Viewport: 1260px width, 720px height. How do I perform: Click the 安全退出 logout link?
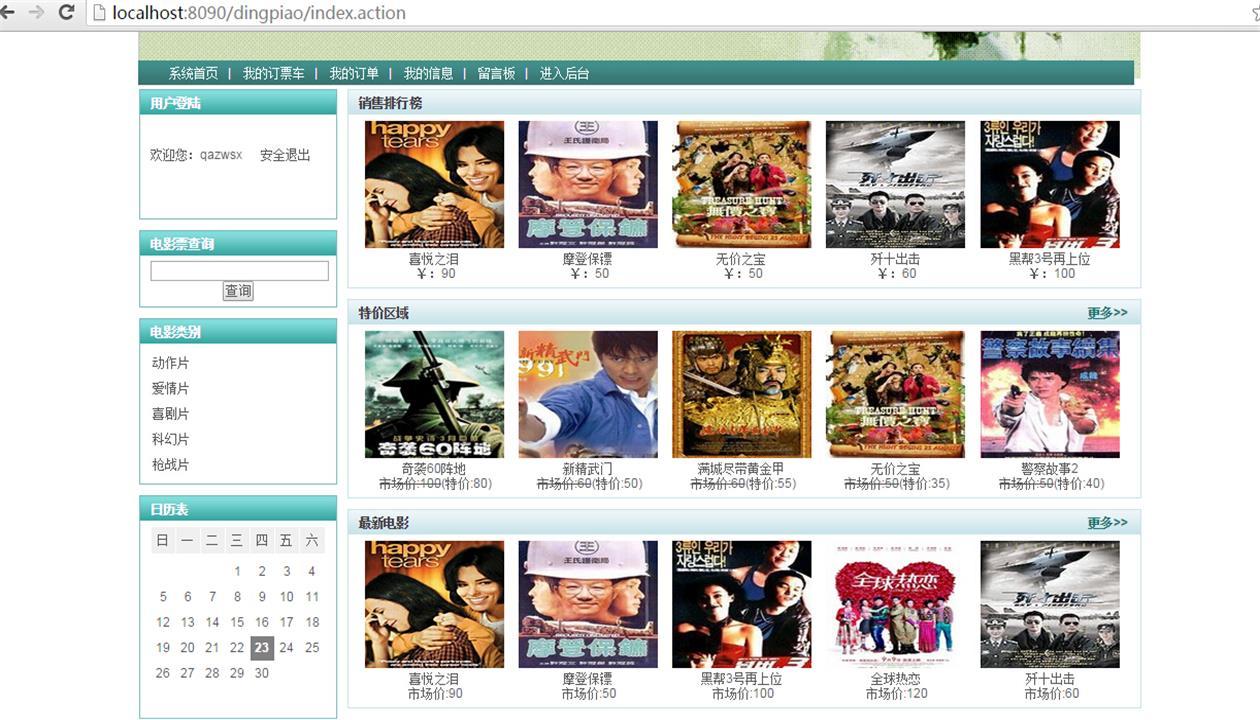click(285, 155)
